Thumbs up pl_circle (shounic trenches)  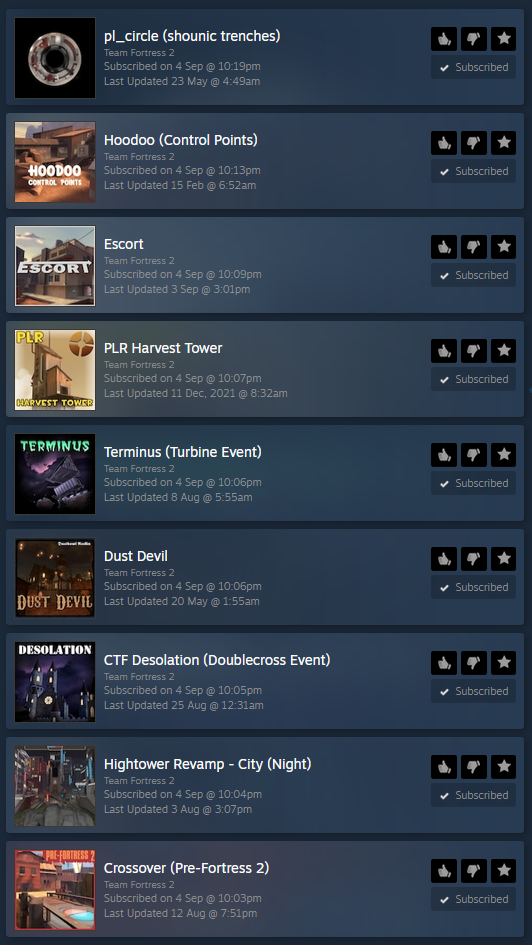tap(444, 39)
